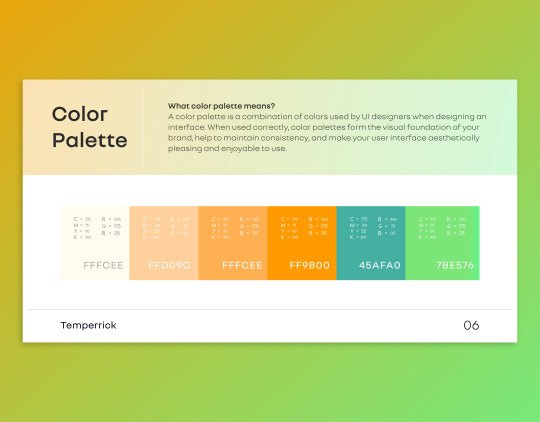
Task: Click RGB values on the green swatch
Action: pos(456,226)
